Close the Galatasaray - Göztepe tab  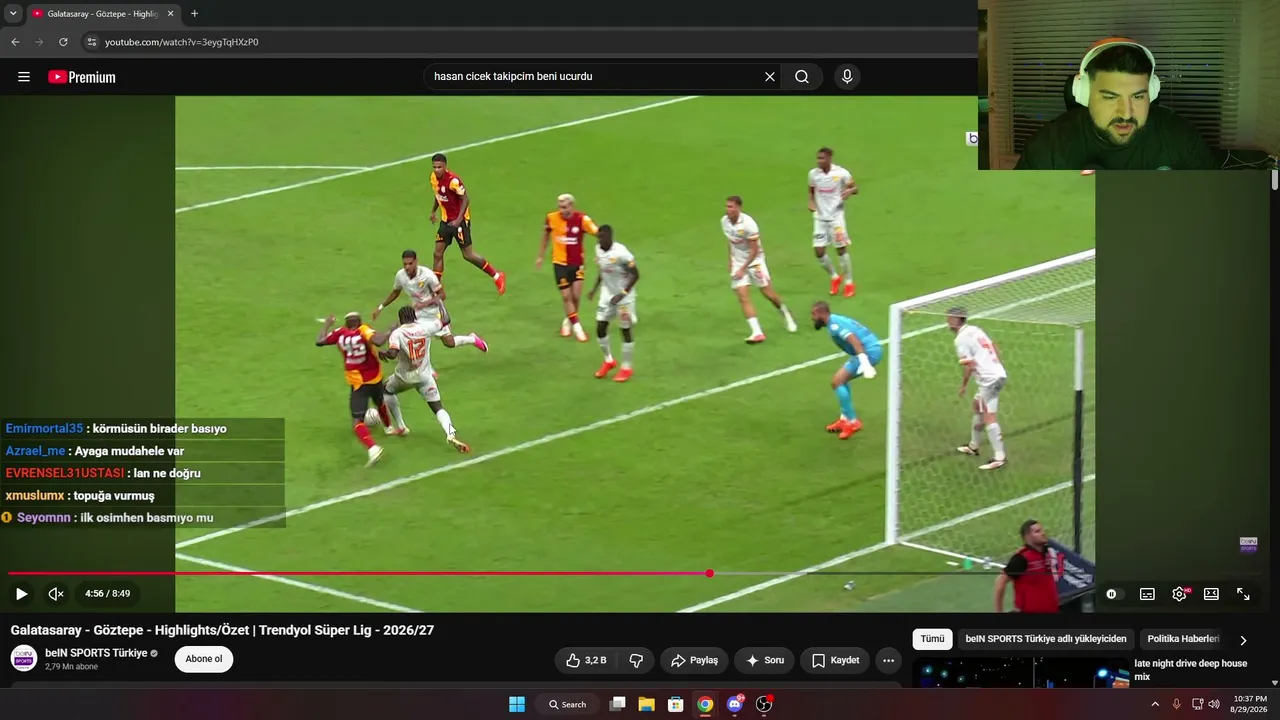170,14
